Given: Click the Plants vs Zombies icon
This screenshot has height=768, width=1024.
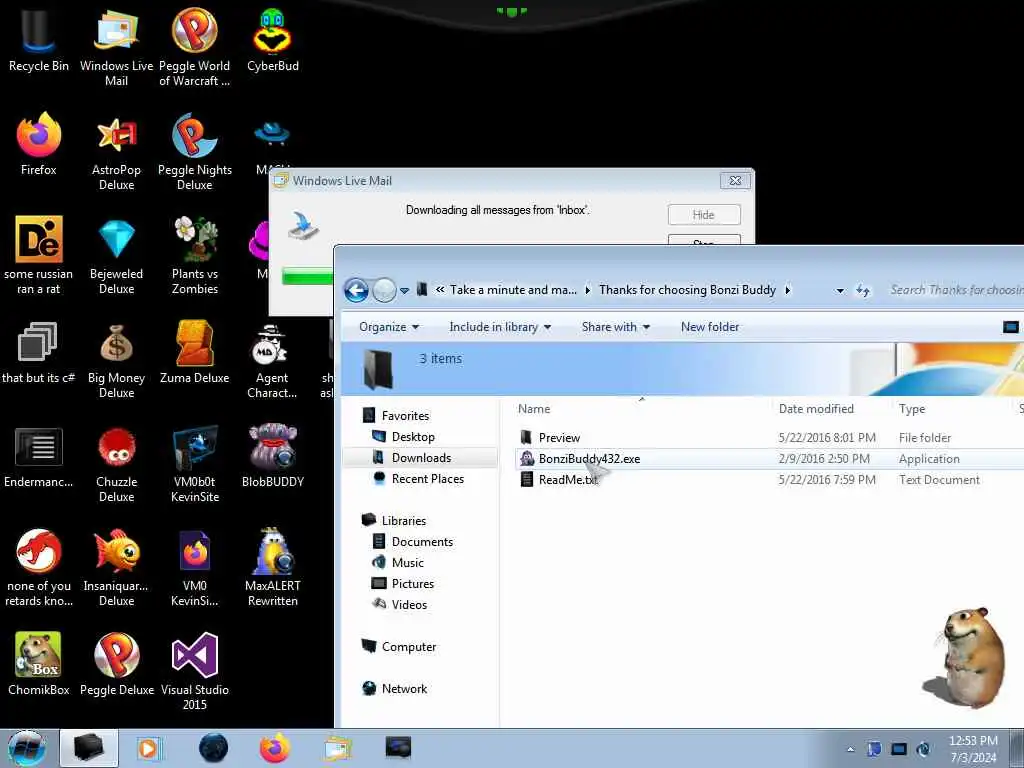Looking at the screenshot, I should [195, 255].
